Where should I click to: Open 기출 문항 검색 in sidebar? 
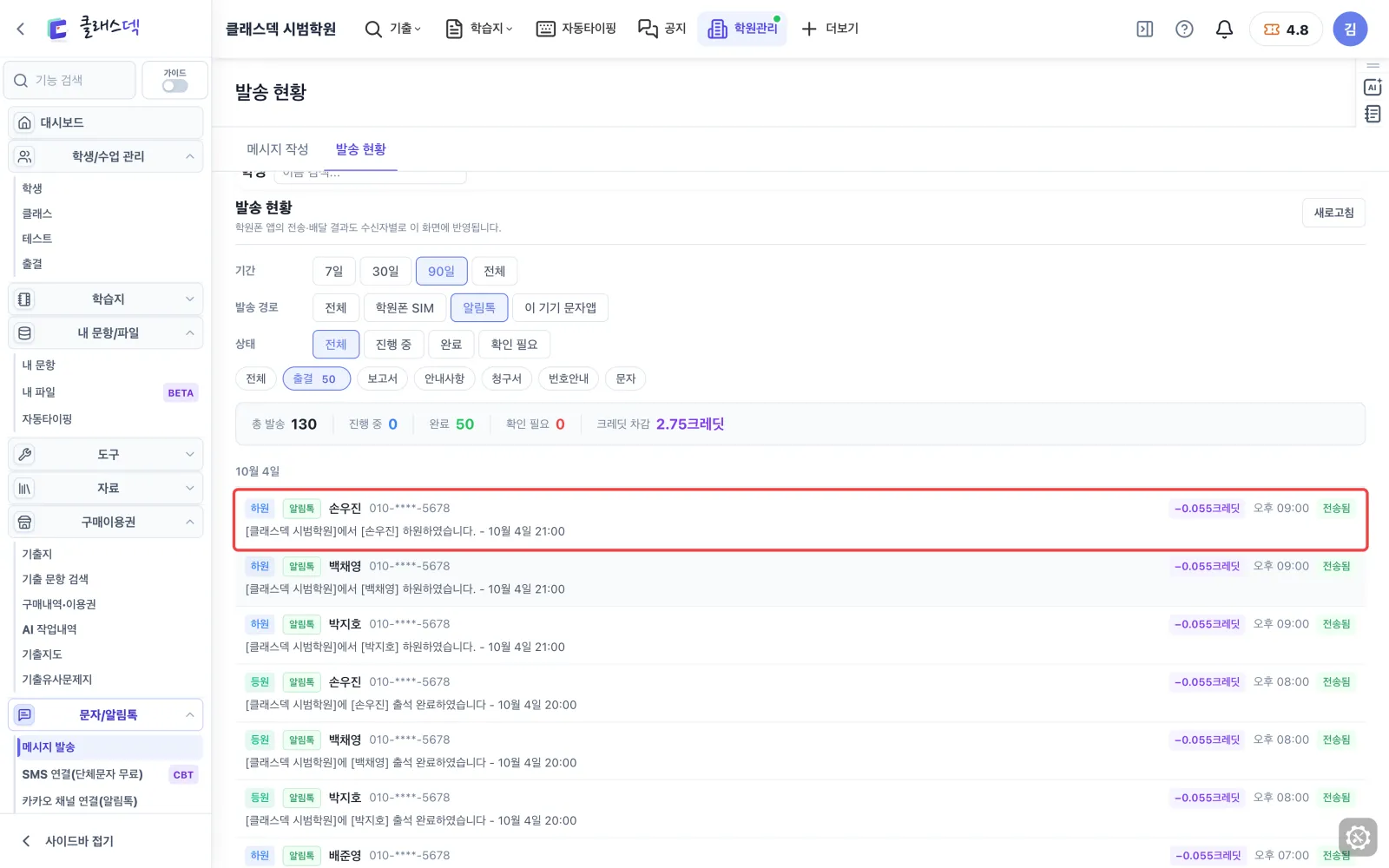pos(56,579)
